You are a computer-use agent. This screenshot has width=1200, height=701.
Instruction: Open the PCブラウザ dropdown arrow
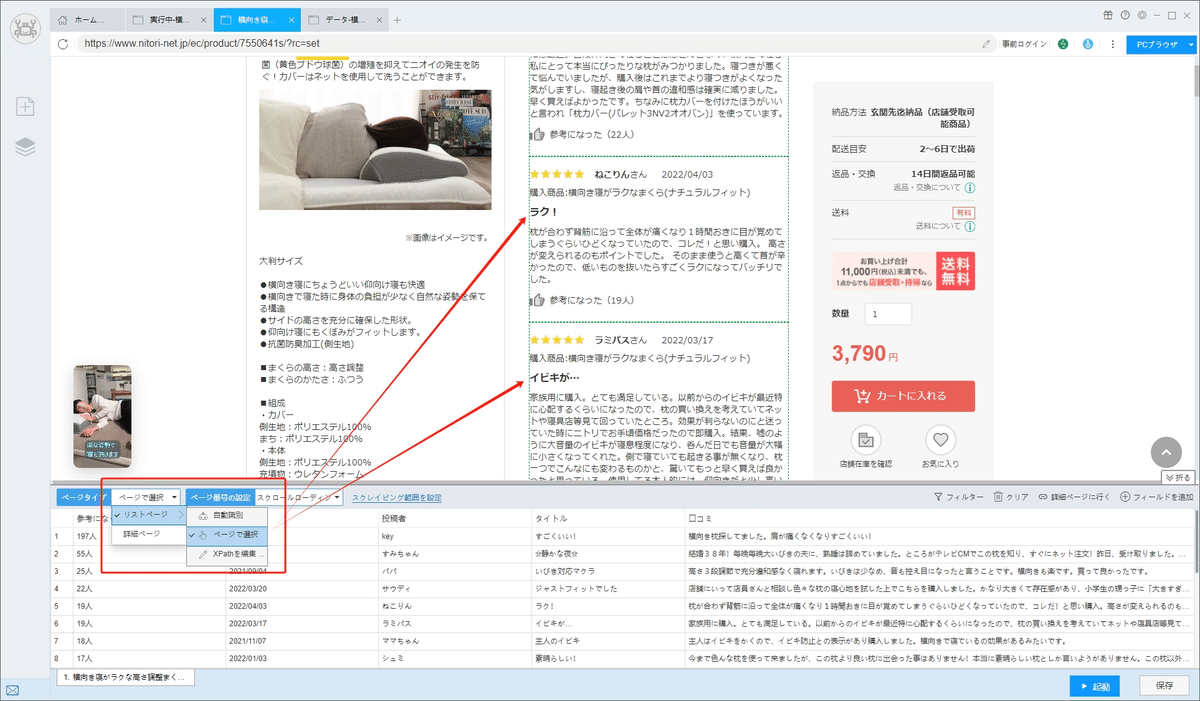click(1191, 44)
